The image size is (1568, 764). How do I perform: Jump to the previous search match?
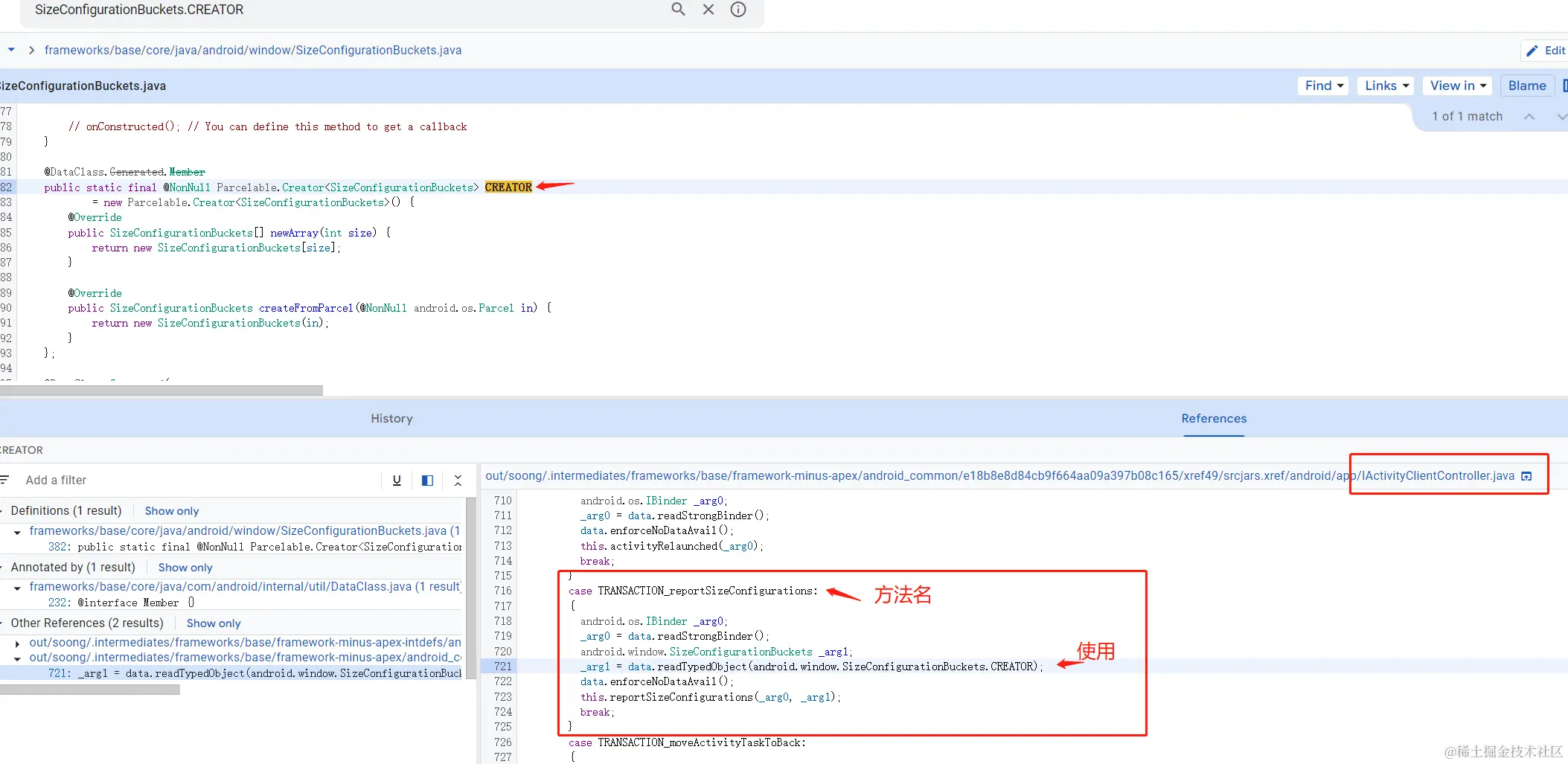(1529, 117)
